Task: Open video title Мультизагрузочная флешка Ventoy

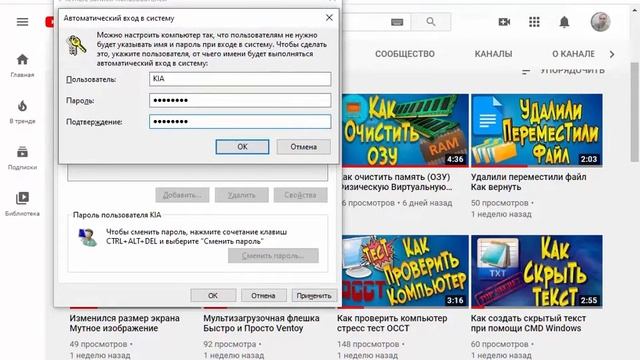Action: point(261,323)
